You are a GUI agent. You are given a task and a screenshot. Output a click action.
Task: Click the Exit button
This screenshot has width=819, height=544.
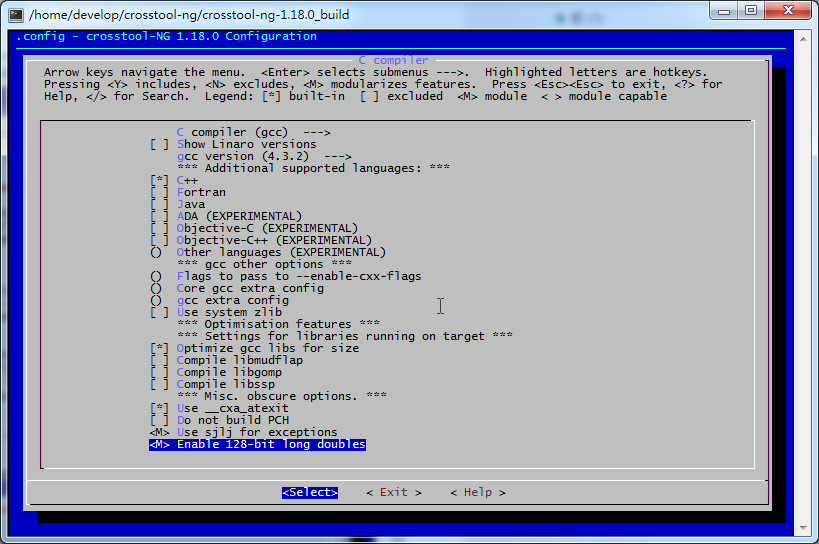point(394,493)
